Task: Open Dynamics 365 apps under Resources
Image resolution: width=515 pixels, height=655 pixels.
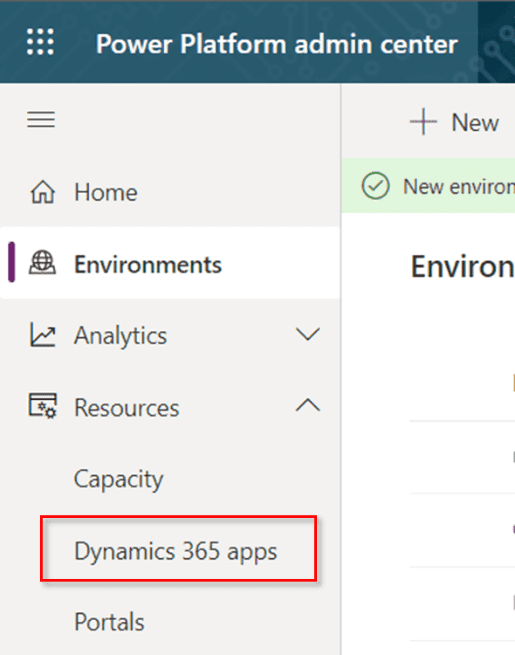Action: [x=175, y=551]
